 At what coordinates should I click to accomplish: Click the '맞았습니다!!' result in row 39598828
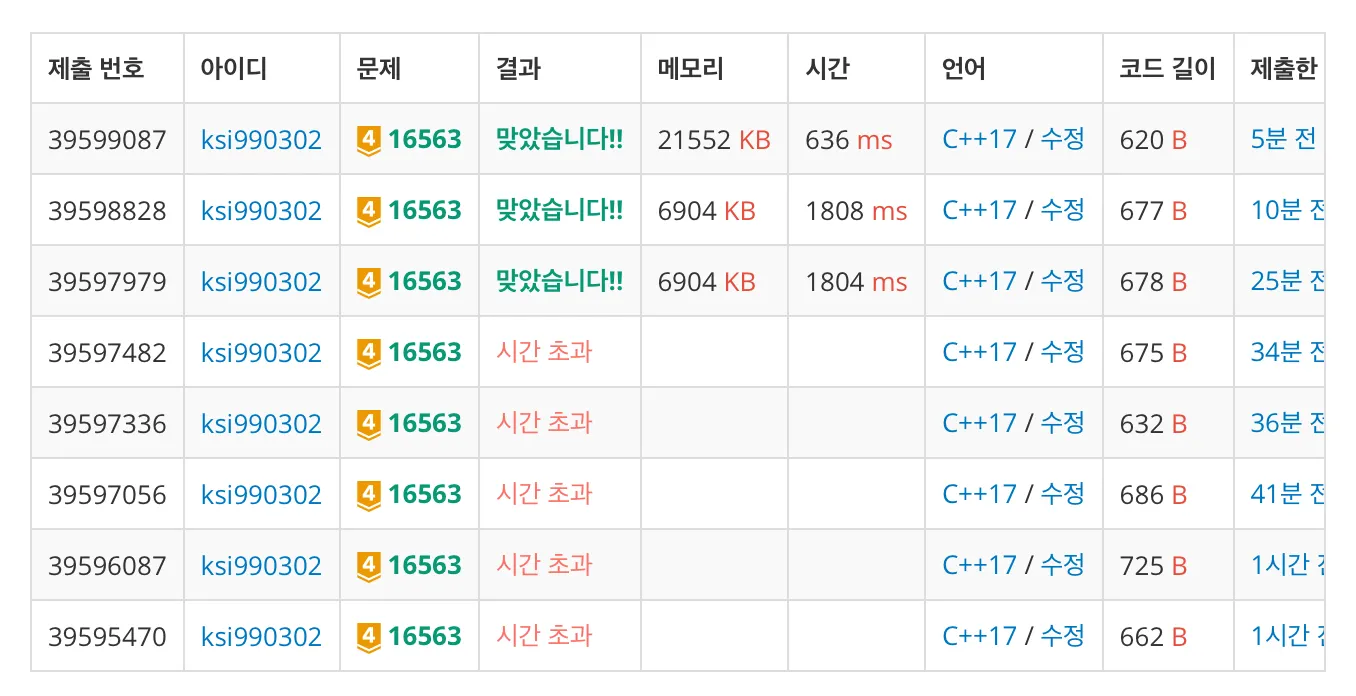point(559,211)
